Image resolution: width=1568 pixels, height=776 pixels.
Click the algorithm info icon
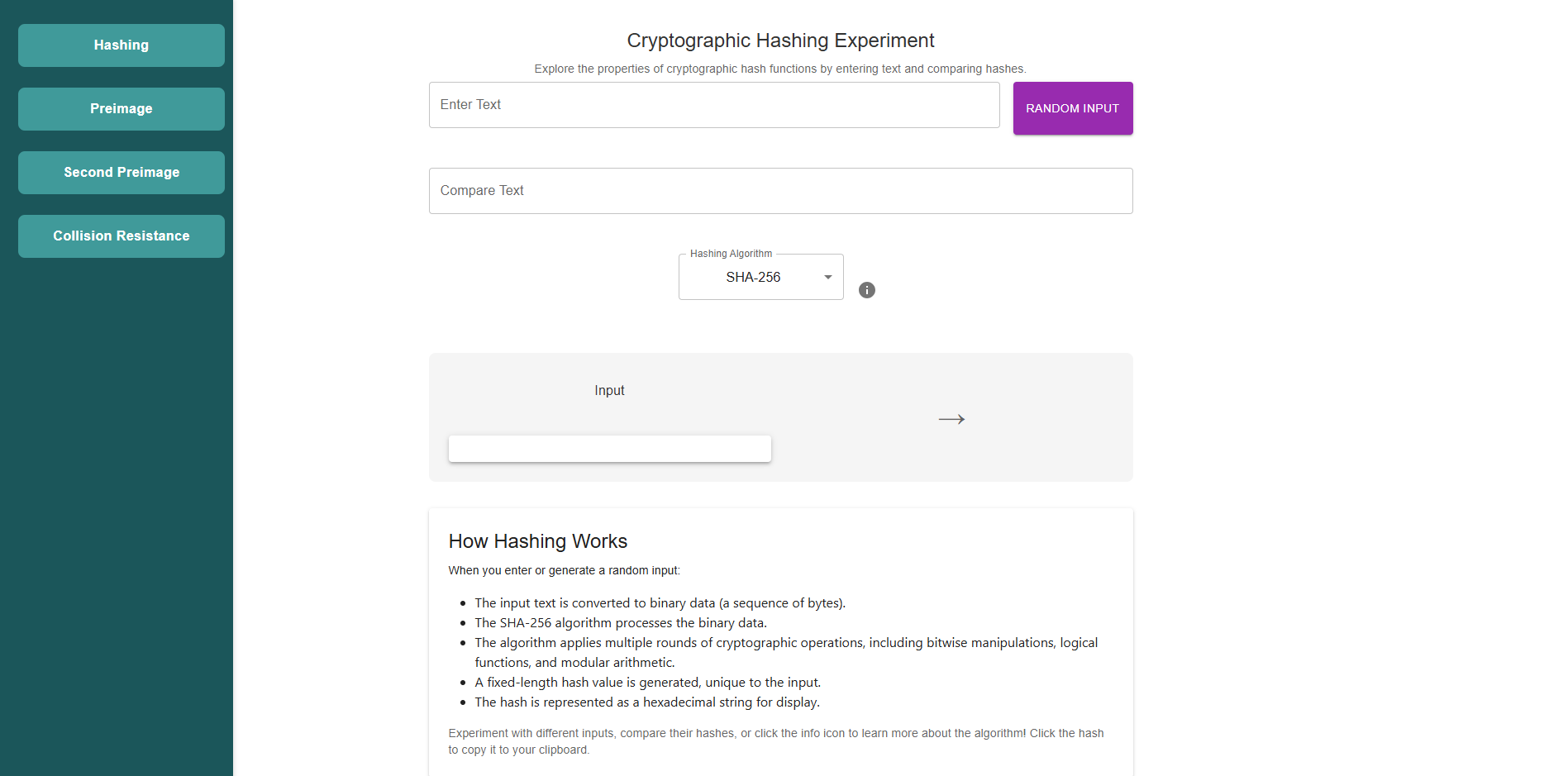tap(866, 290)
